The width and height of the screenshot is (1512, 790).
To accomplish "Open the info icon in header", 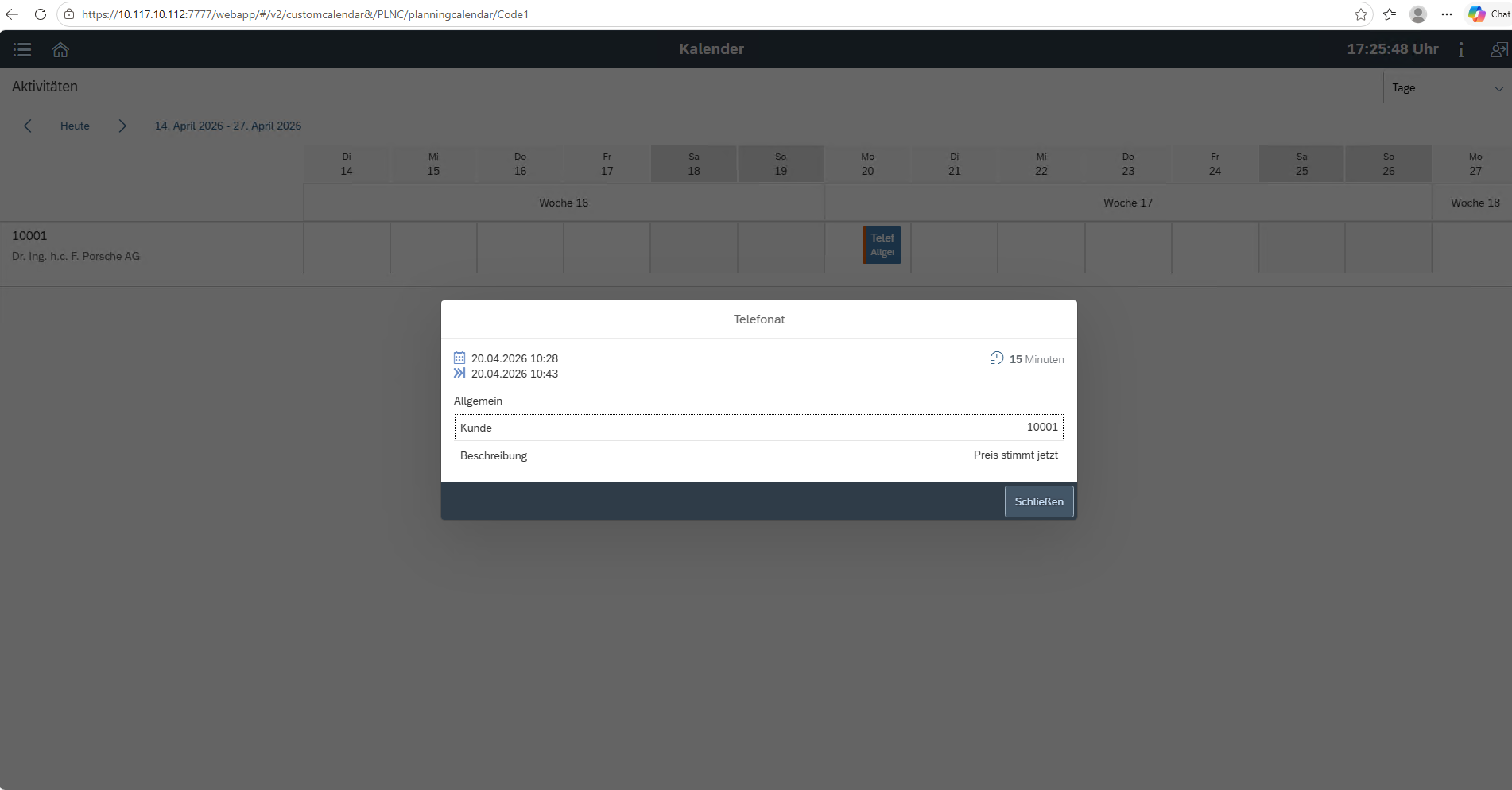I will pyautogui.click(x=1461, y=49).
